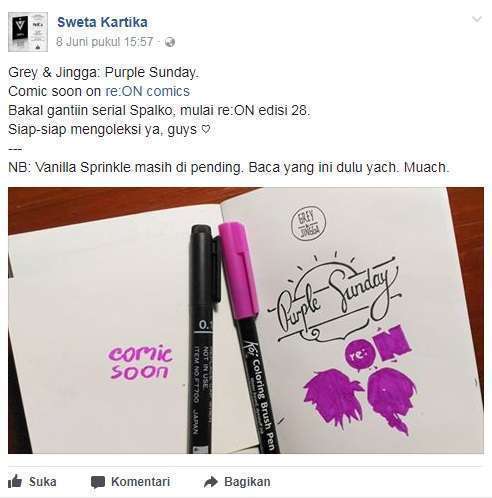
Task: Click the black fineliner pen in photo
Action: point(203,338)
